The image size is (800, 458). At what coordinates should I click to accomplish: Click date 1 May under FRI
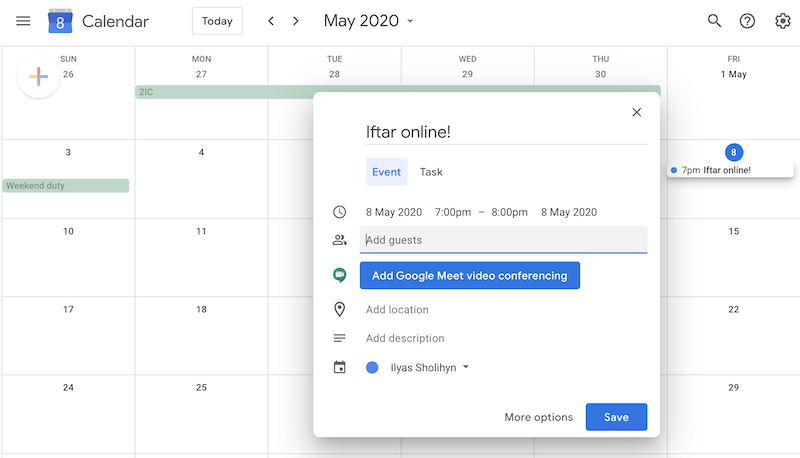(734, 74)
